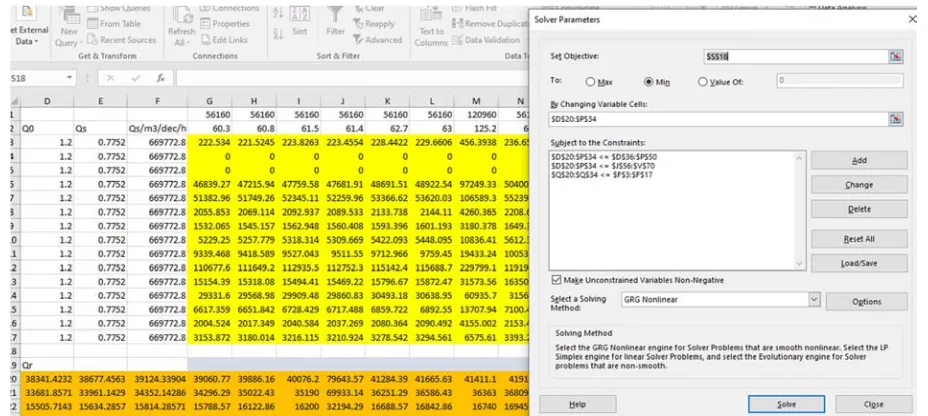Select constraint $D$20:$P$34 <= $J$56:$V$70
The height and width of the screenshot is (416, 928).
tap(603, 166)
